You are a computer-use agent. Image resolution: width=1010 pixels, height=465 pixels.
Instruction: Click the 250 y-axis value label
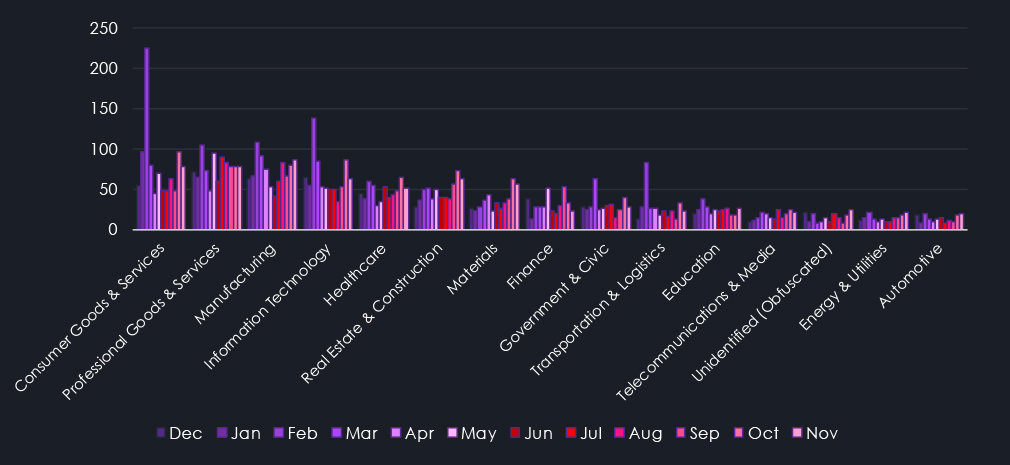click(103, 28)
